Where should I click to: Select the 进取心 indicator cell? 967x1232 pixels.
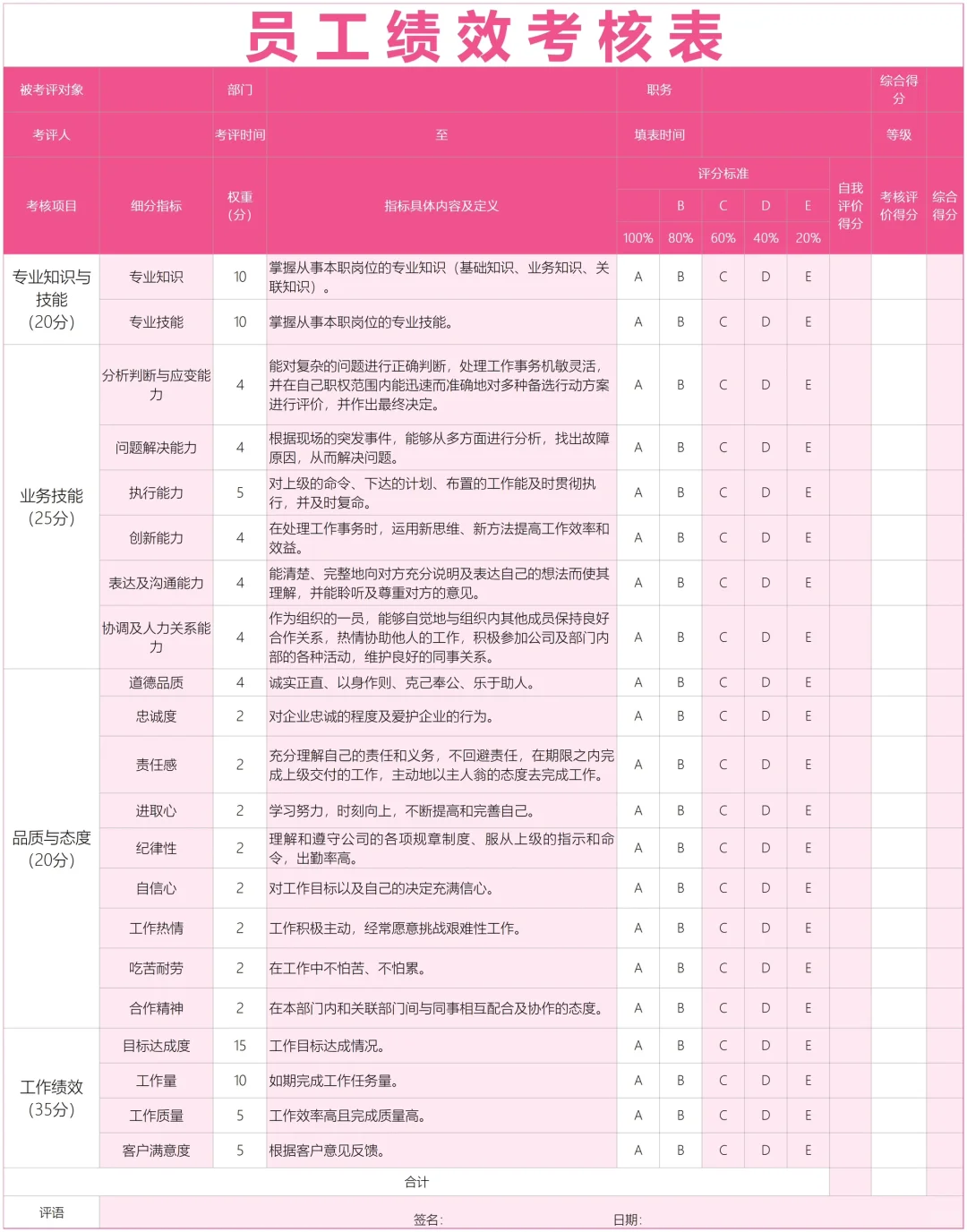156,810
